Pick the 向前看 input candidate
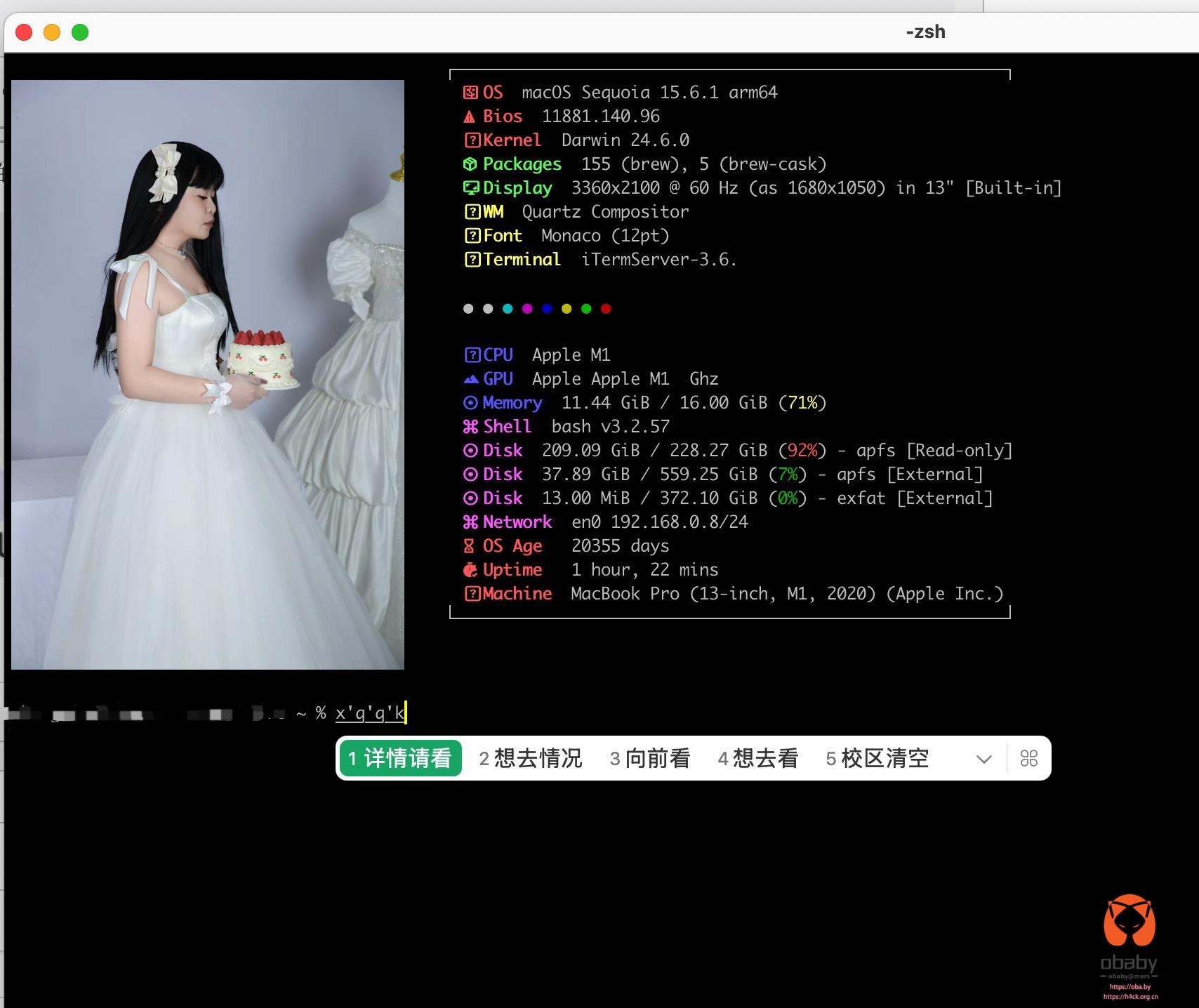1199x1008 pixels. (650, 758)
